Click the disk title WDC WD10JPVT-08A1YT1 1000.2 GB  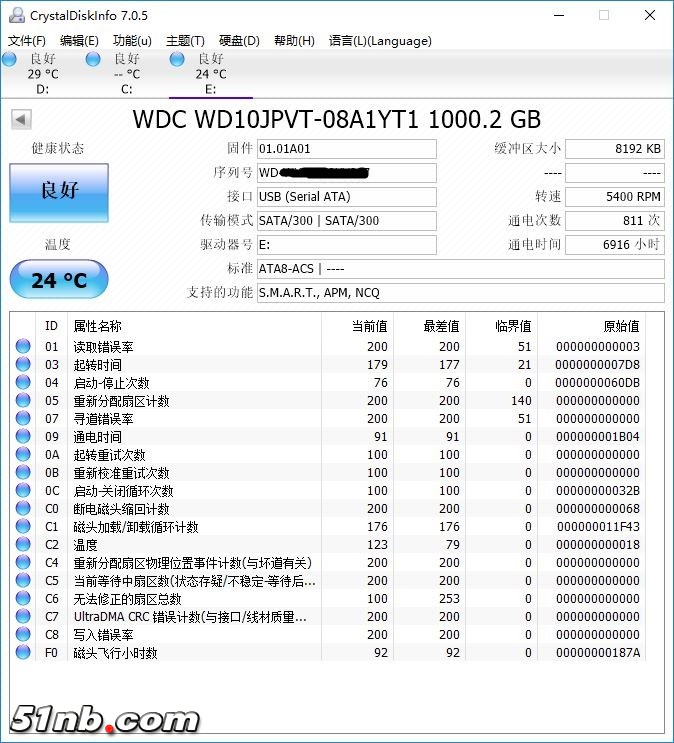tap(337, 119)
